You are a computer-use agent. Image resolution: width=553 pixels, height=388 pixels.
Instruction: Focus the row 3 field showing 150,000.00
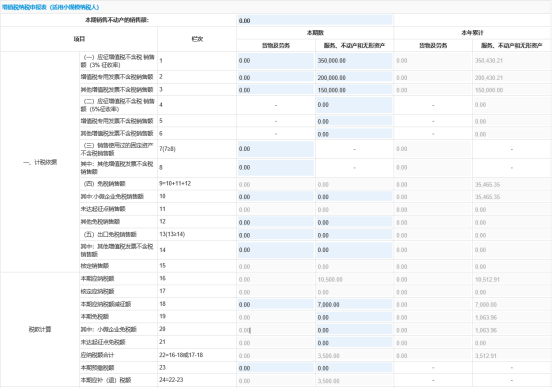point(354,90)
